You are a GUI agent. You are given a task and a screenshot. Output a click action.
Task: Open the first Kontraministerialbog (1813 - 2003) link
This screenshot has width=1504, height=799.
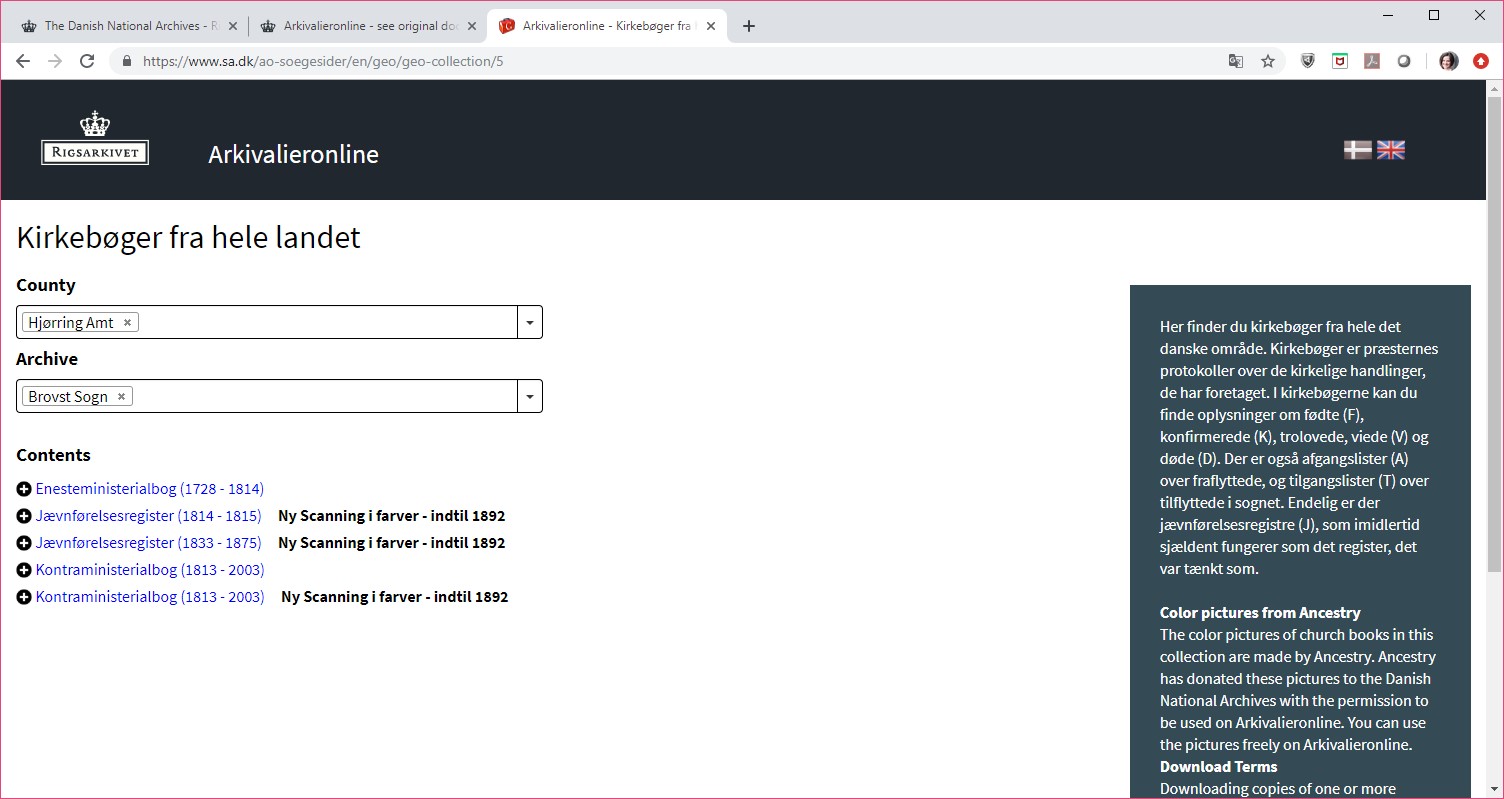150,570
